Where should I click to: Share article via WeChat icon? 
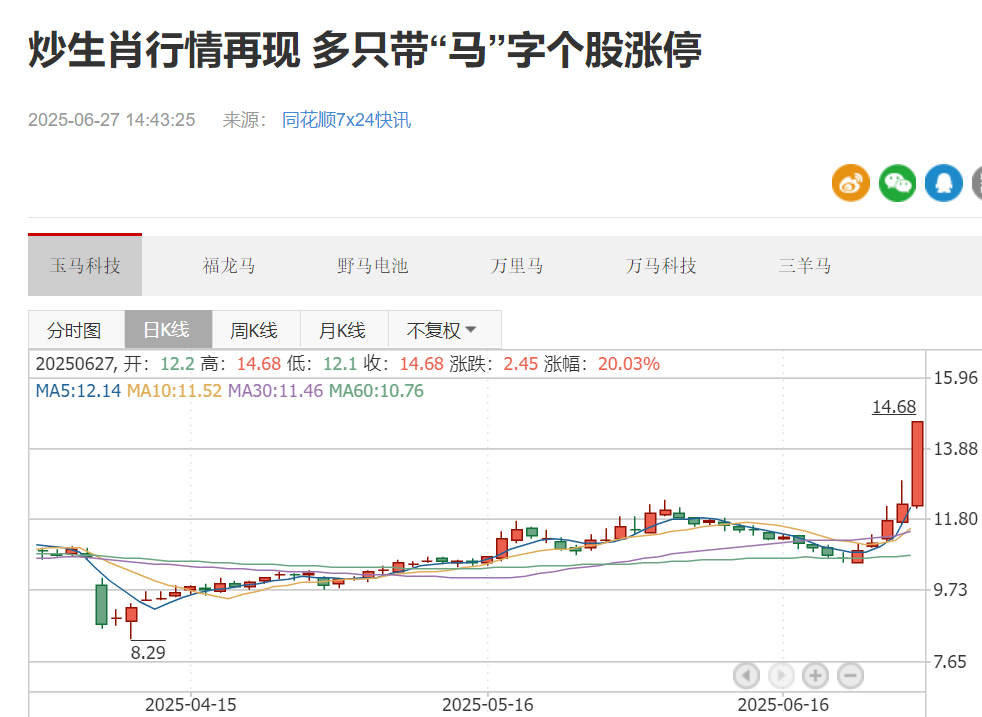click(897, 183)
